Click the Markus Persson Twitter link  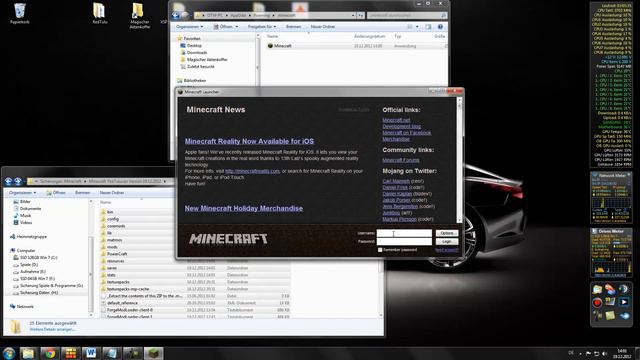[399, 219]
